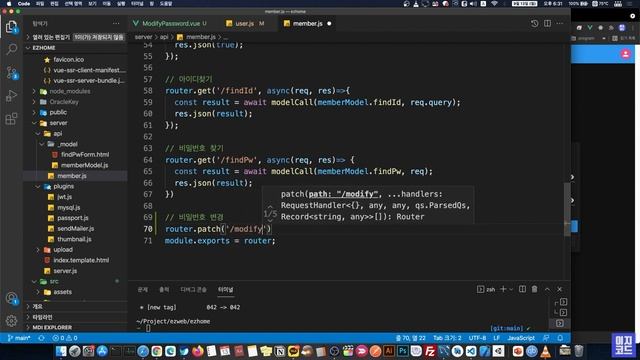Open sendMailer.js file
Viewport: 640px width, 360px height.
click(x=75, y=229)
